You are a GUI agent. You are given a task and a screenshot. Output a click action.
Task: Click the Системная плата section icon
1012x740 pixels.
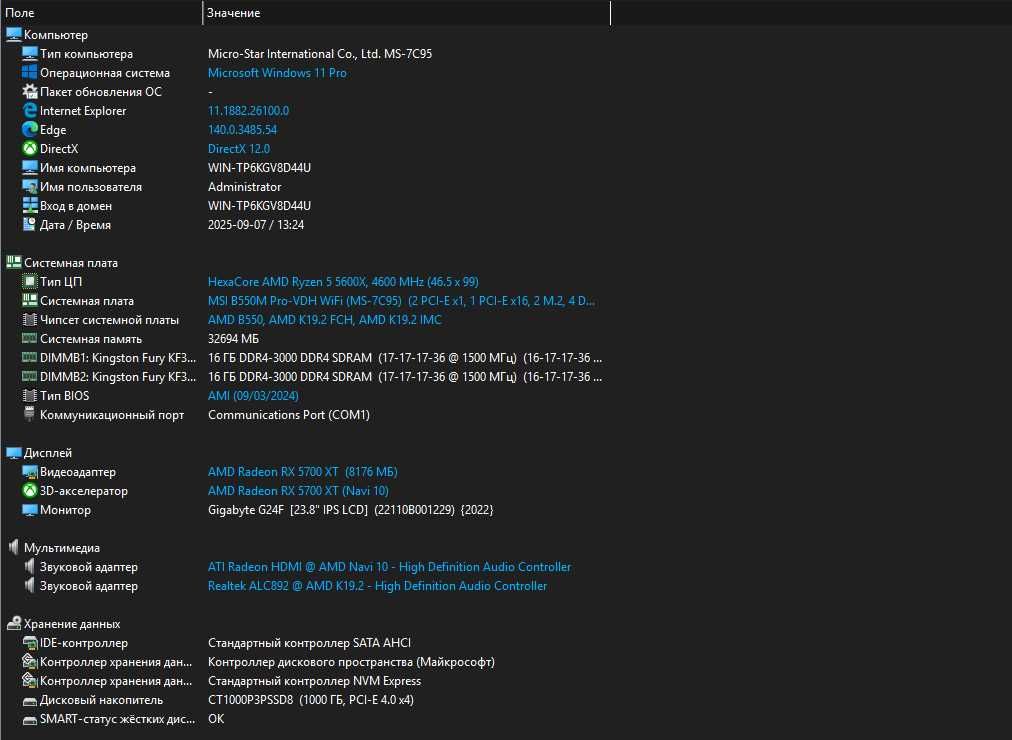[14, 262]
